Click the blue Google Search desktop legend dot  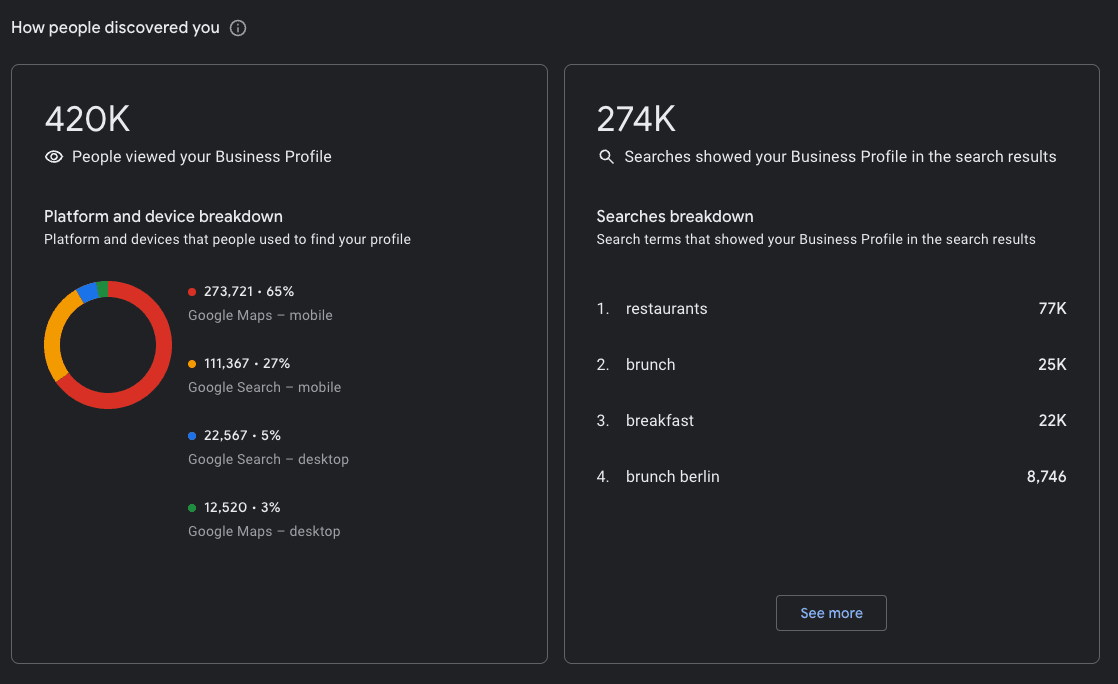coord(192,436)
